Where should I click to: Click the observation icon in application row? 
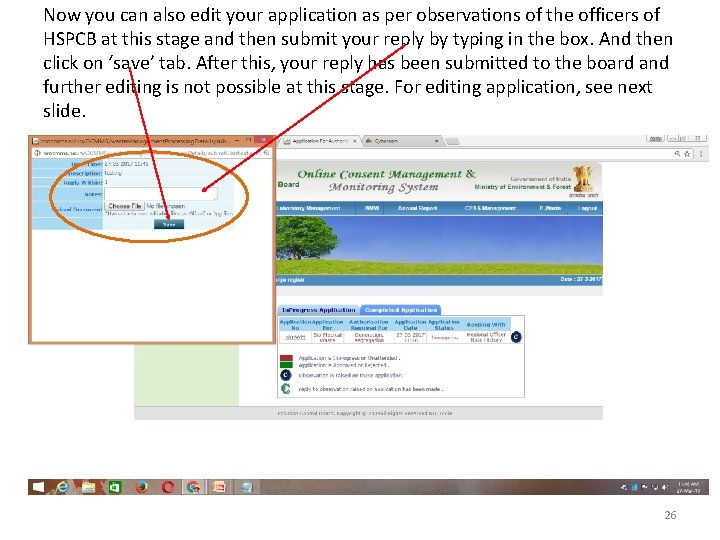coord(516,337)
